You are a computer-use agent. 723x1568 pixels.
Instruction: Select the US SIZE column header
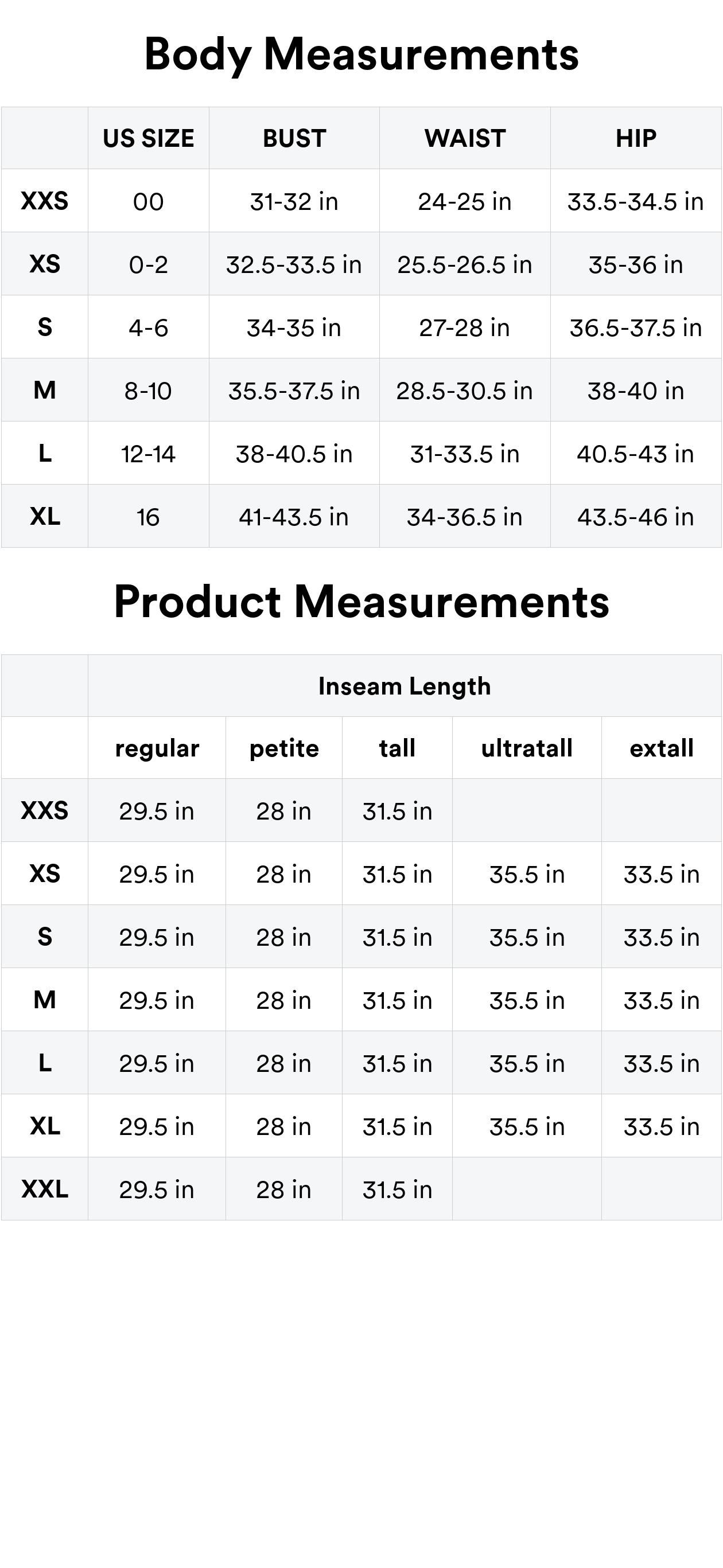pyautogui.click(x=149, y=139)
